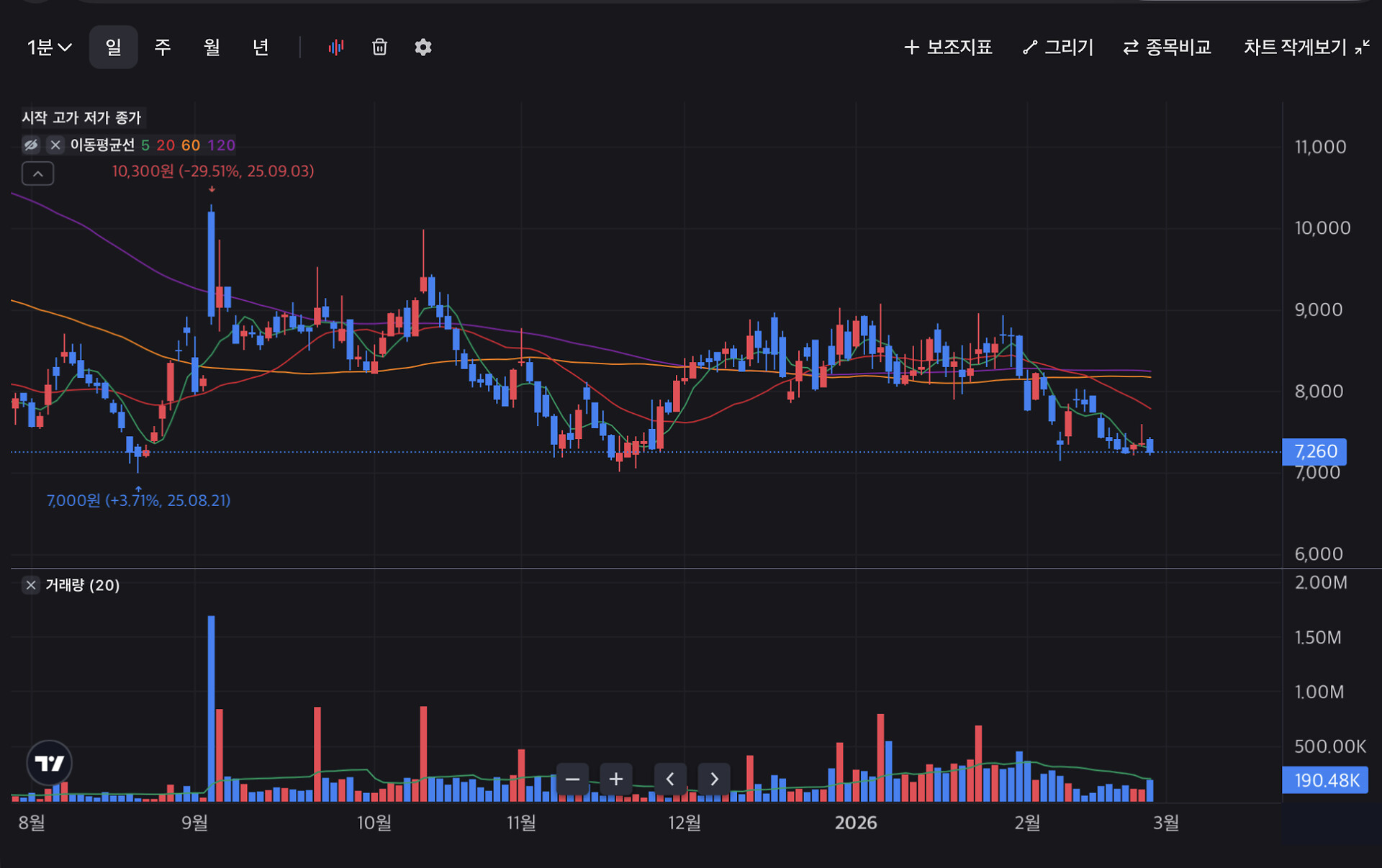1382x868 pixels.
Task: Zoom in with the plus button
Action: tap(616, 779)
